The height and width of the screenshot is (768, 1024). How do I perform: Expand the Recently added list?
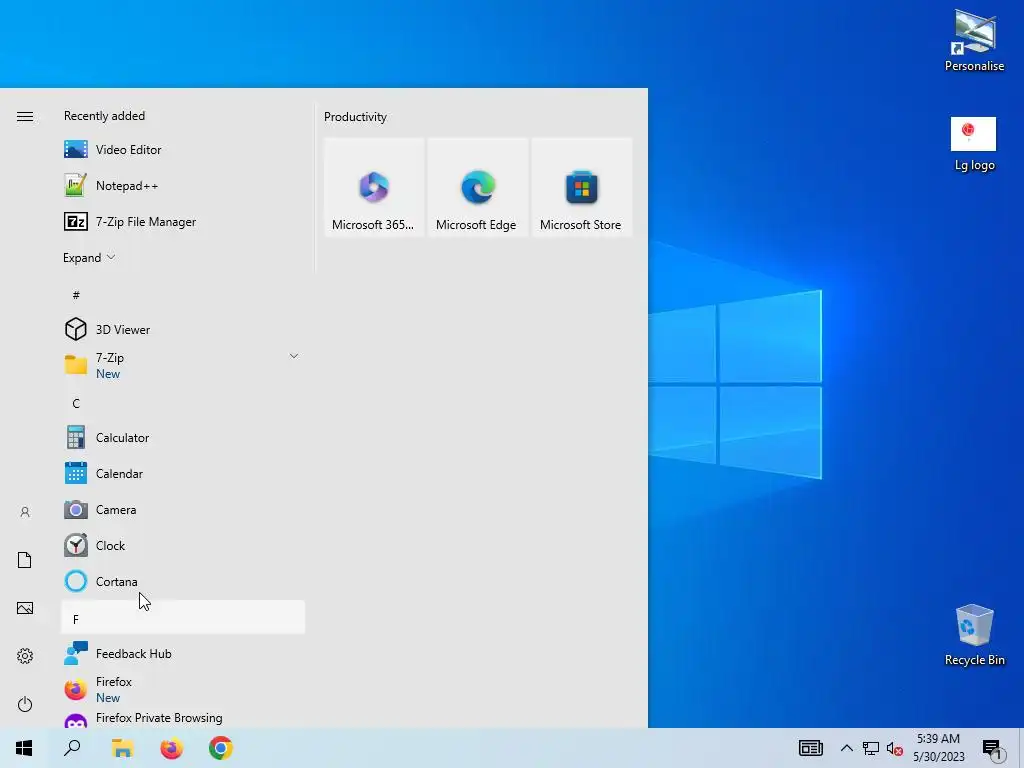click(89, 257)
